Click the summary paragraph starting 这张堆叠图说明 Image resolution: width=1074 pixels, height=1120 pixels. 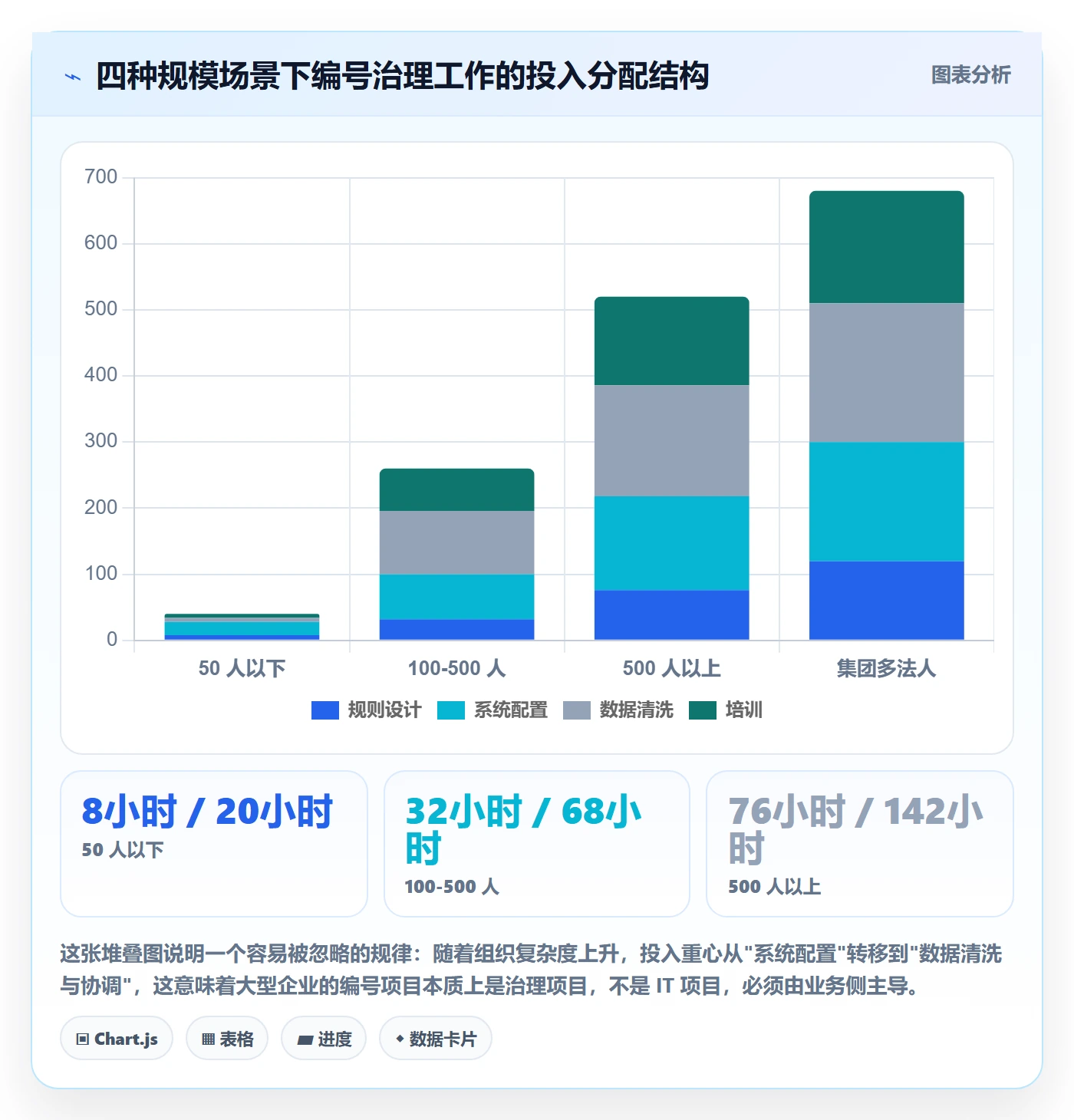tap(532, 970)
